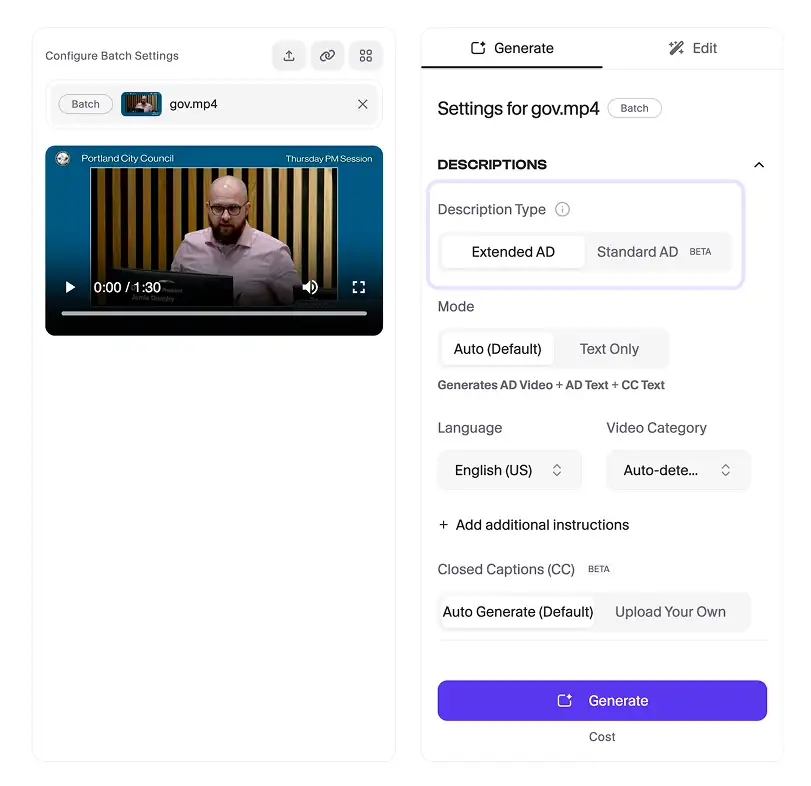Click the purple Generate button
This screenshot has width=811, height=786.
click(x=601, y=700)
